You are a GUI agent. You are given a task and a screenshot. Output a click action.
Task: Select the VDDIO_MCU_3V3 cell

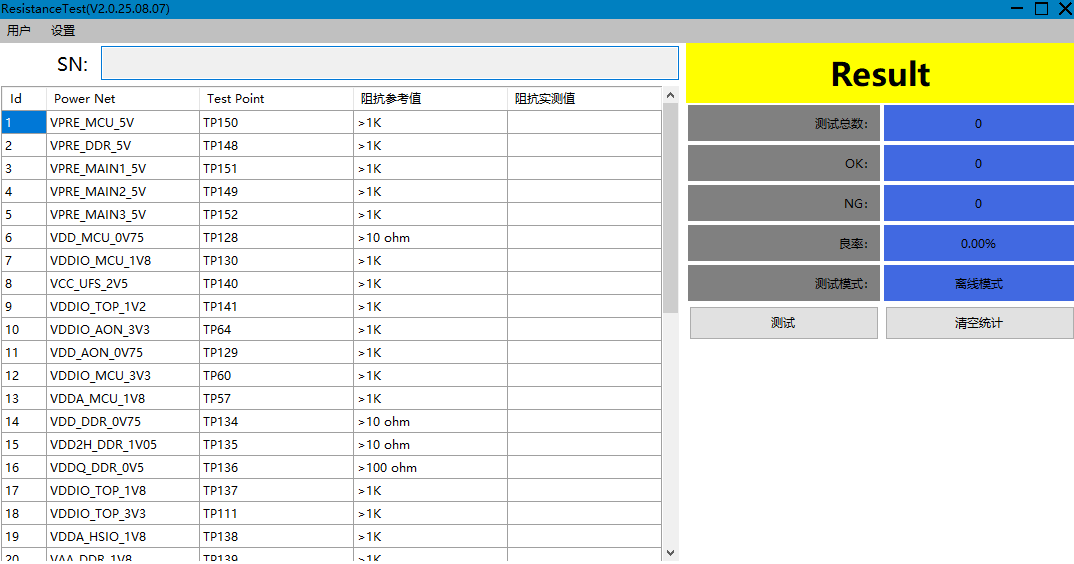point(123,376)
